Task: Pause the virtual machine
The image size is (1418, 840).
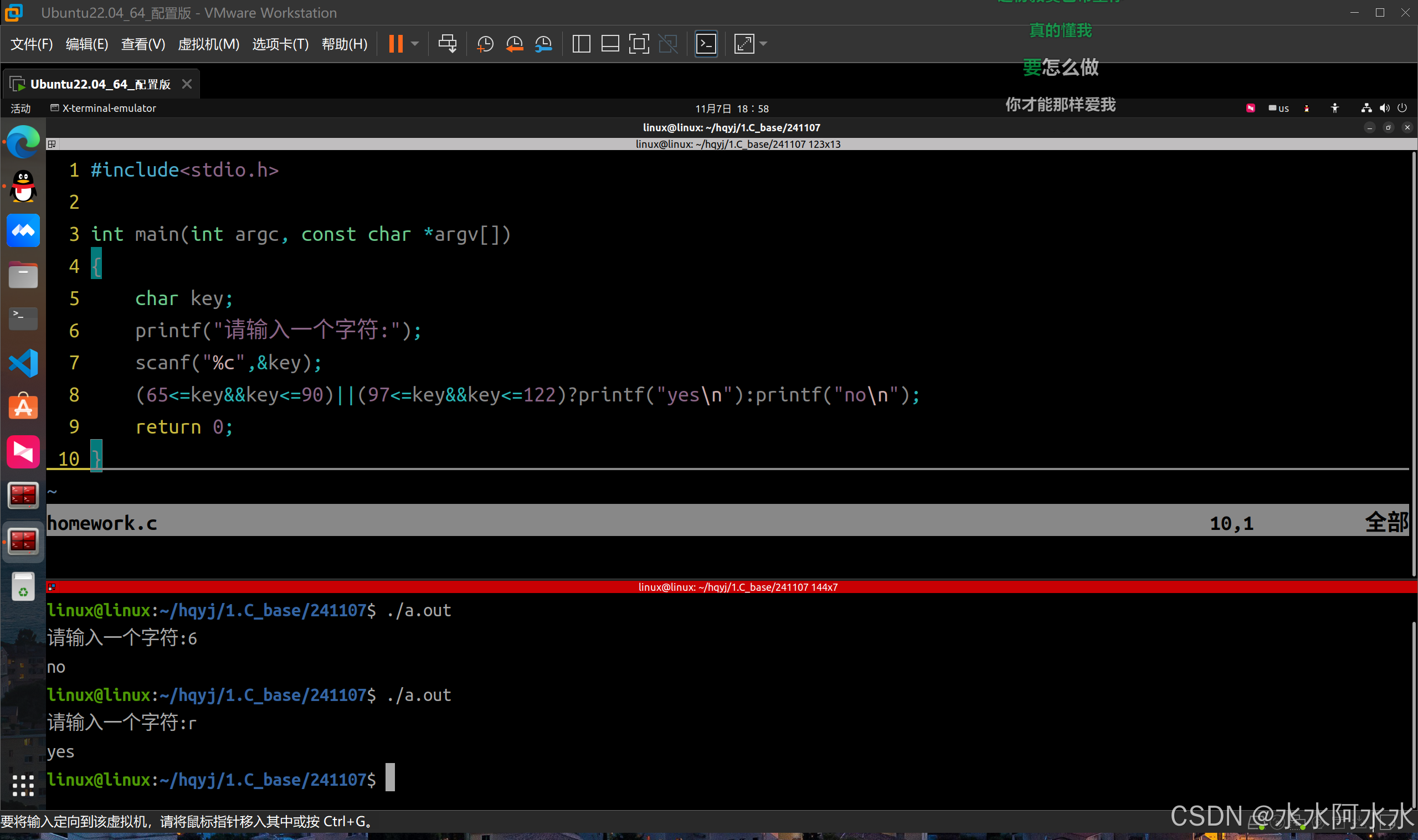Action: pyautogui.click(x=395, y=44)
